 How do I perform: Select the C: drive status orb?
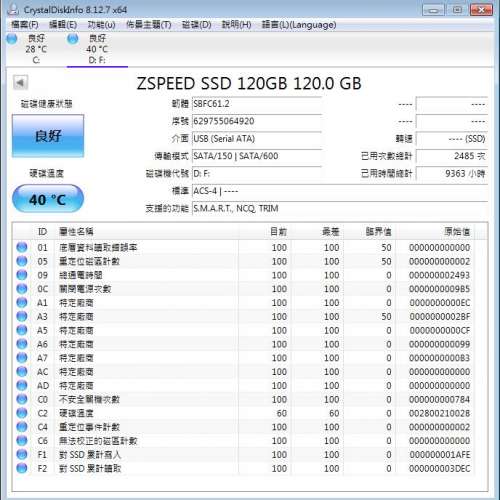pos(12,39)
